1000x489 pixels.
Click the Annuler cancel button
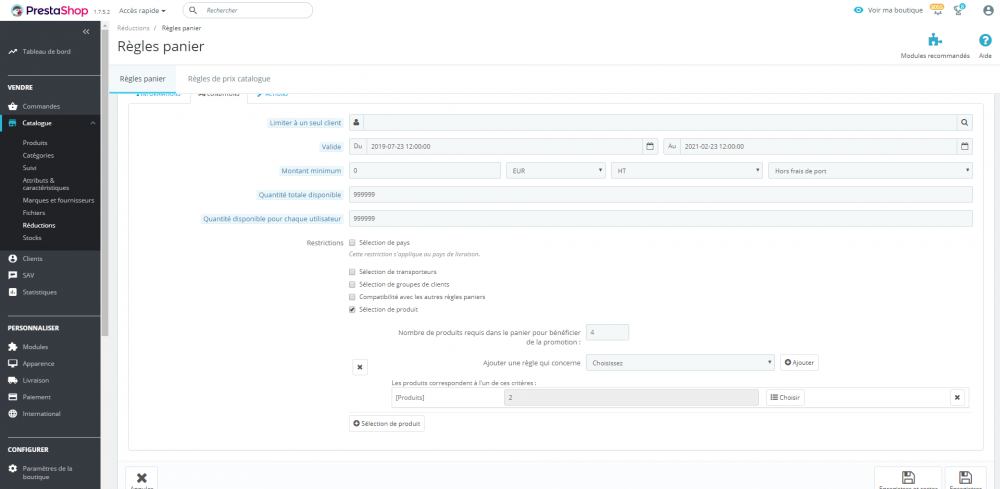pos(142,478)
